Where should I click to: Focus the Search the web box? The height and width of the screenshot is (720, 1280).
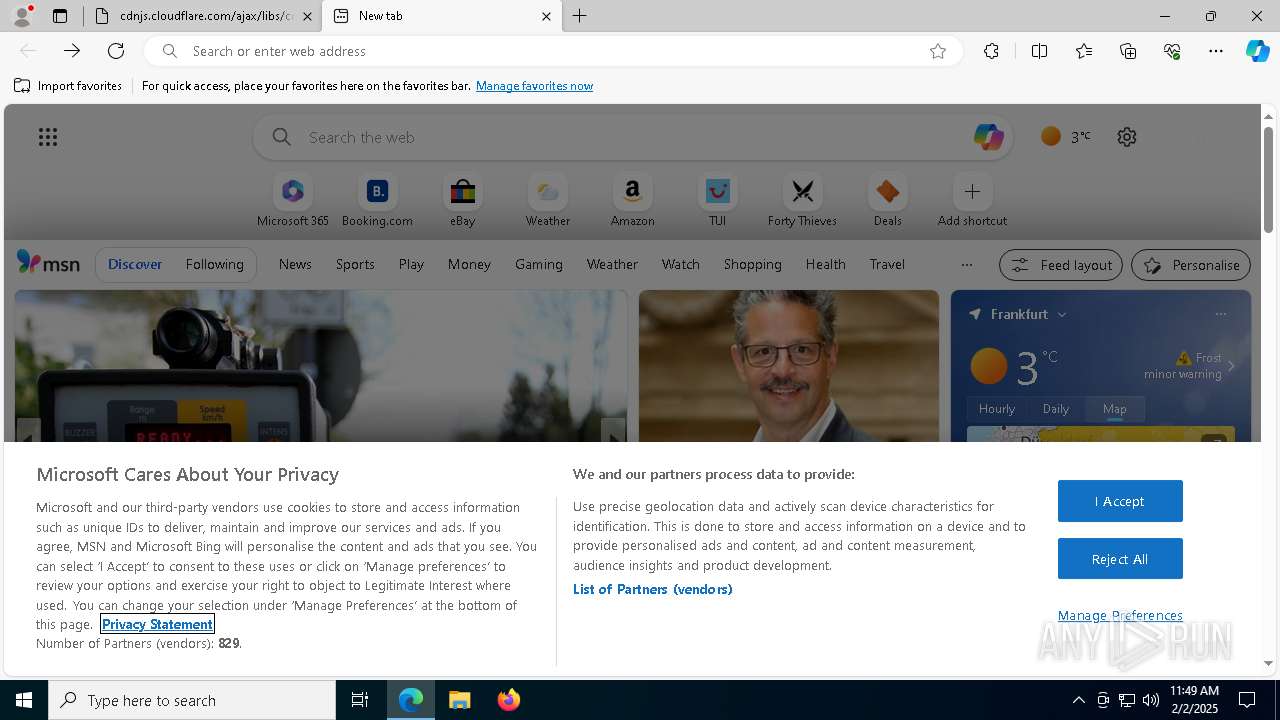pyautogui.click(x=633, y=137)
